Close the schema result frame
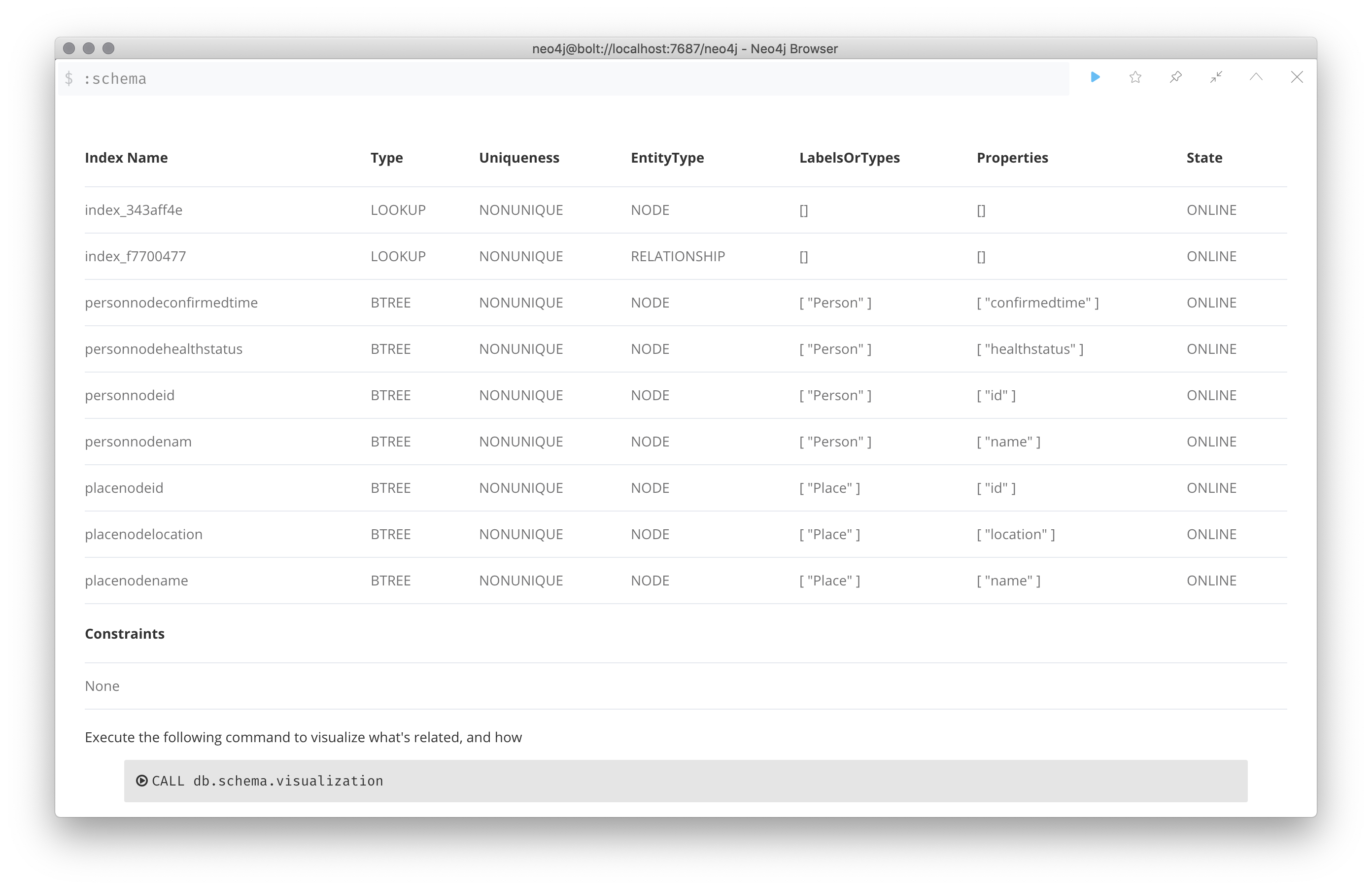Screen dimensions: 1372x890 [x=1297, y=77]
